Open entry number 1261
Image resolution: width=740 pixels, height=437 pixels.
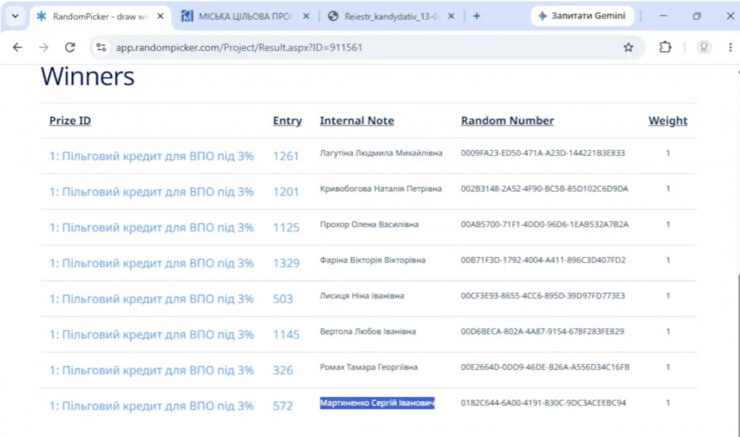286,156
